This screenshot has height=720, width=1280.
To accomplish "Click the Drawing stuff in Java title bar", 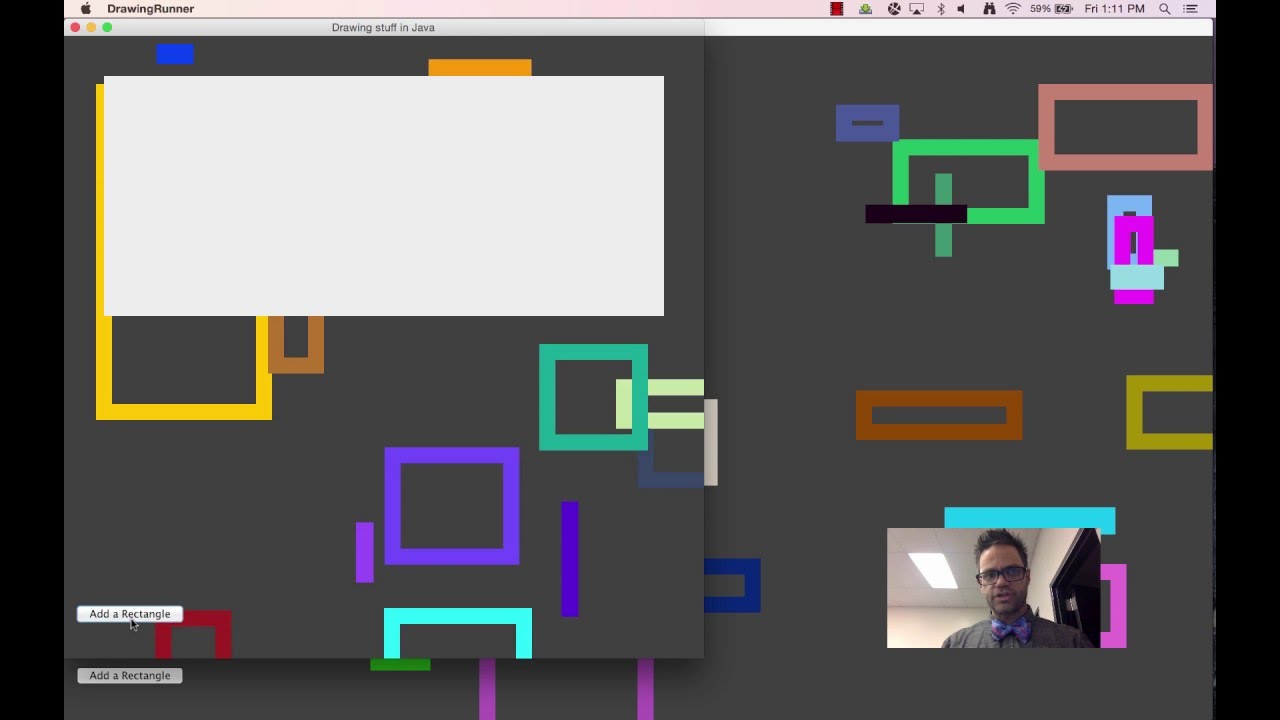I will [x=384, y=28].
